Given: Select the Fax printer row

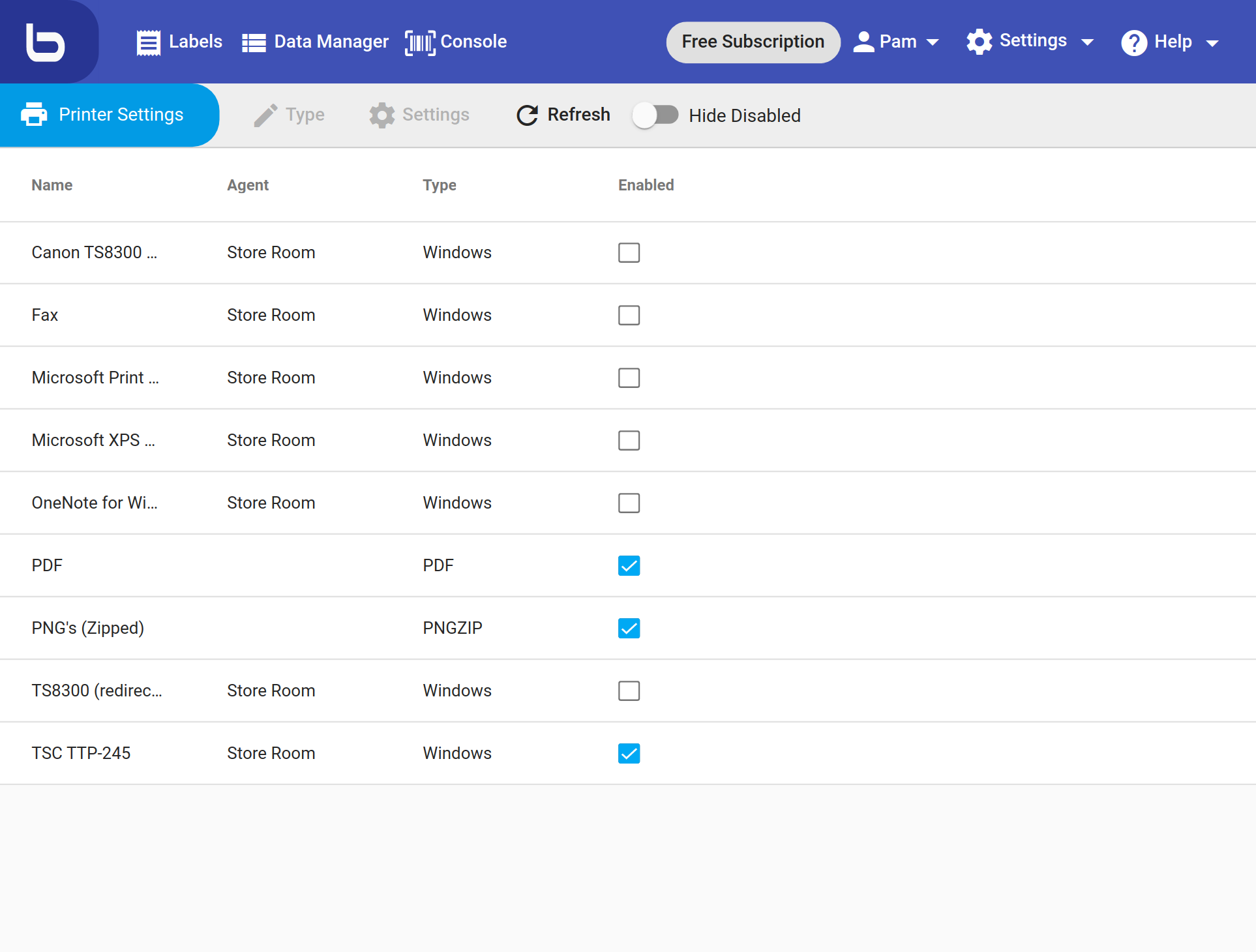Looking at the screenshot, I should point(45,315).
